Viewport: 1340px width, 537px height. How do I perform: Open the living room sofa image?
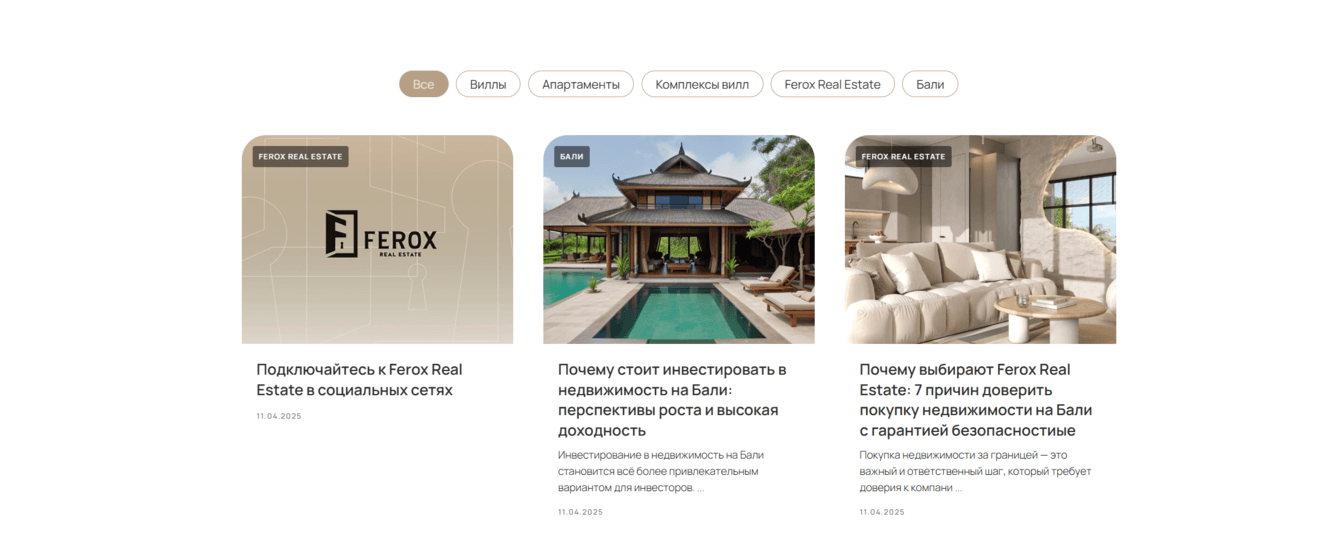pyautogui.click(x=980, y=240)
